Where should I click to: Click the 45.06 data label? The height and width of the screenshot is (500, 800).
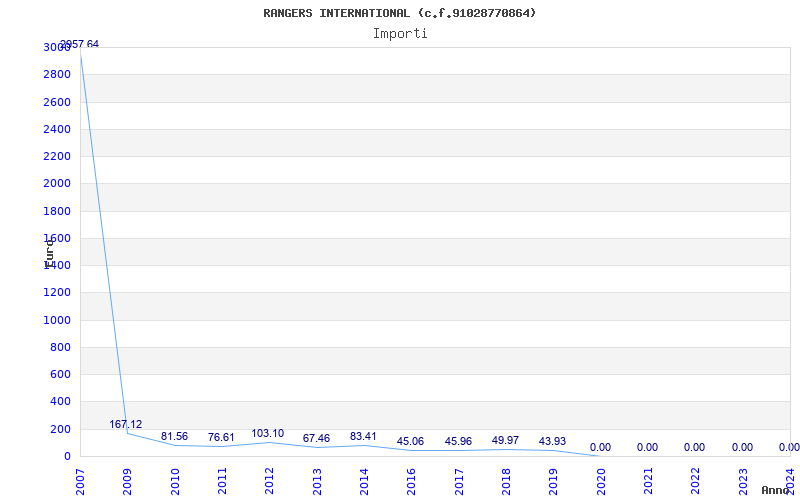(x=410, y=441)
